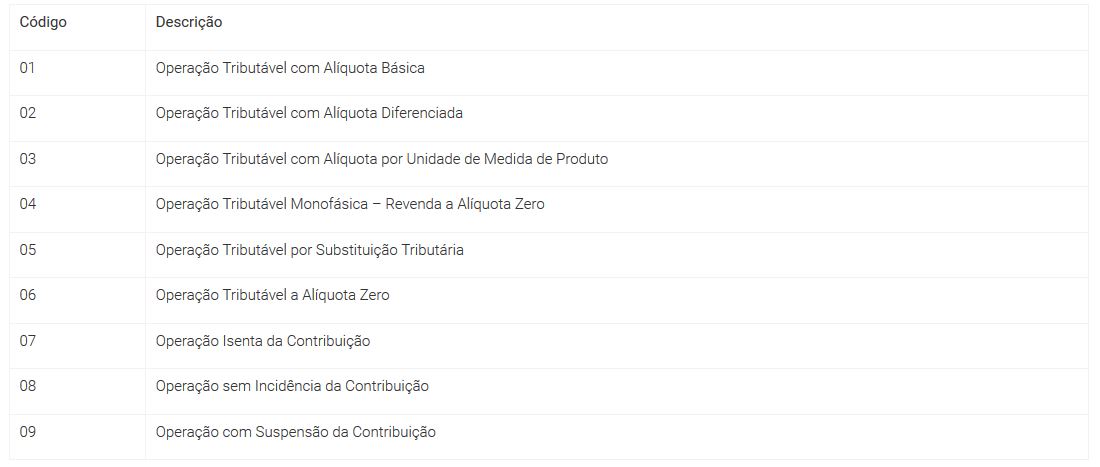Click Operação Tributável com Alíquota Básica text
Screen dimensions: 1100x467
click(290, 69)
